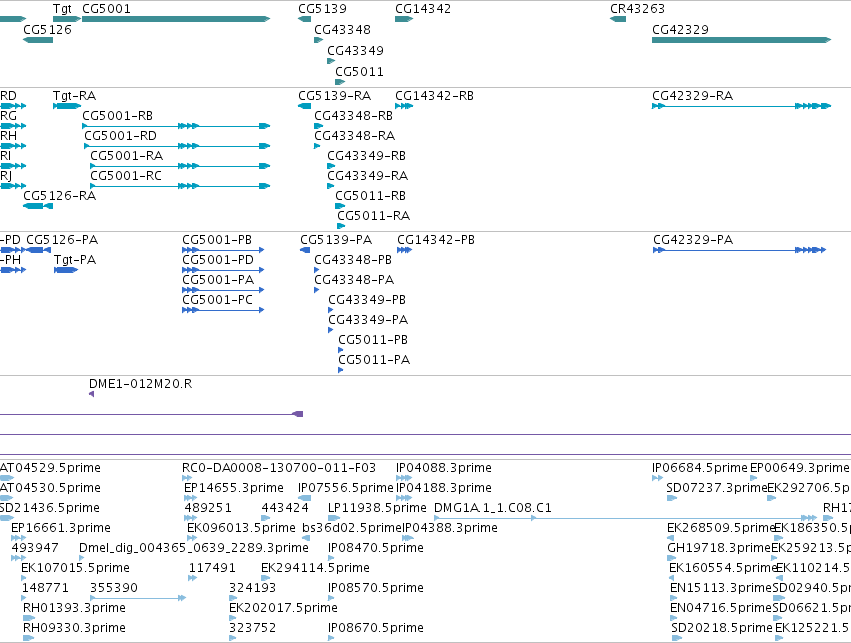Screen dimensions: 851x643
Task: Click the IP08670.5prime EST label
Action: coord(376,628)
